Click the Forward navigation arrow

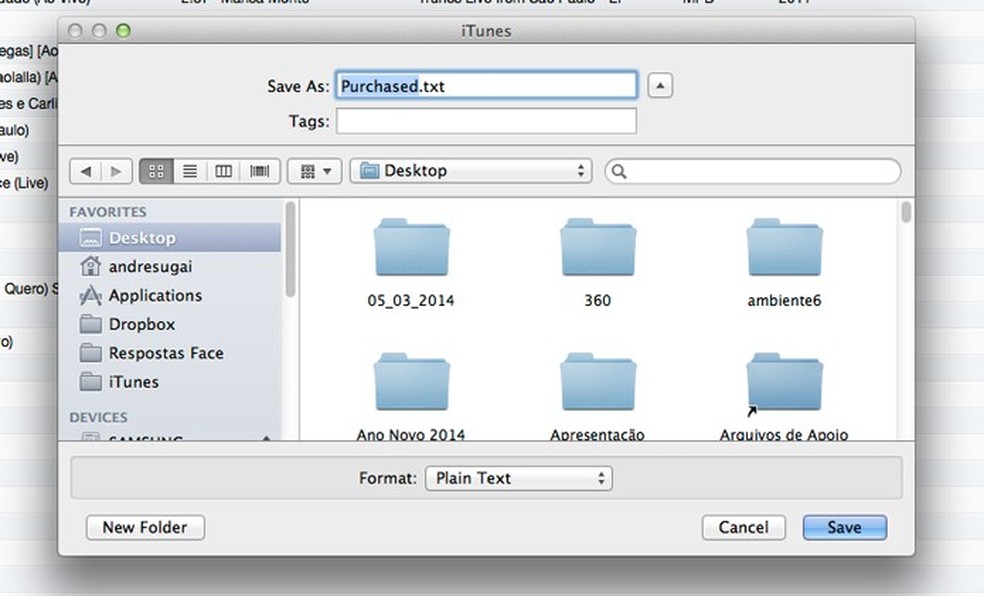[x=116, y=171]
